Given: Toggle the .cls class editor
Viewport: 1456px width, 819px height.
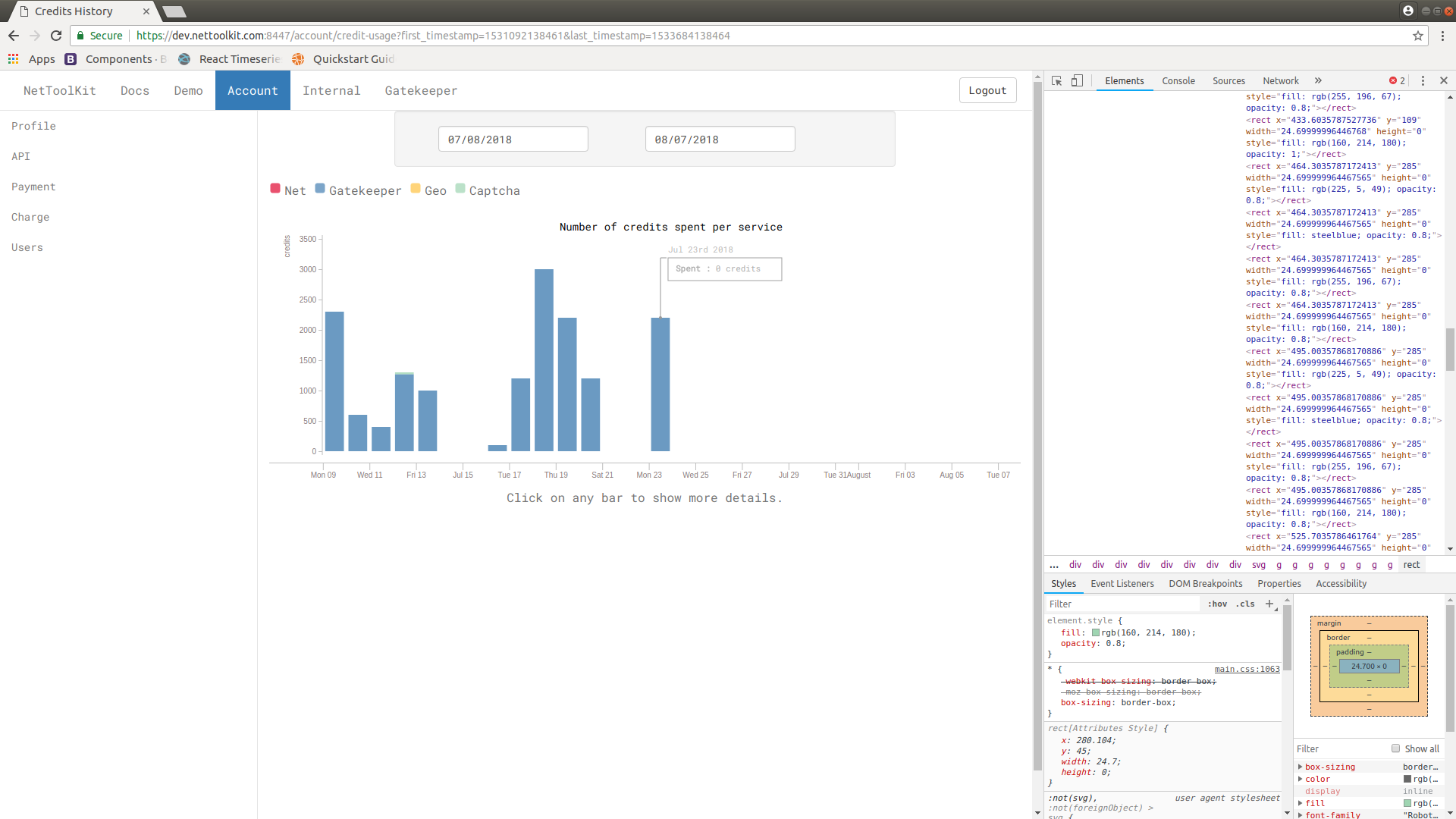Looking at the screenshot, I should coord(1244,604).
